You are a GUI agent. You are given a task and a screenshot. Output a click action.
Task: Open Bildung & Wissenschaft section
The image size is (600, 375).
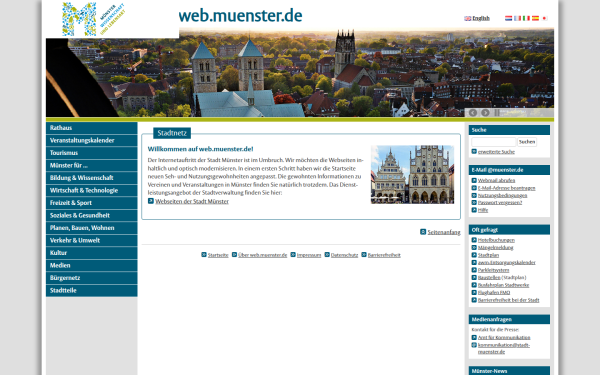click(x=91, y=178)
